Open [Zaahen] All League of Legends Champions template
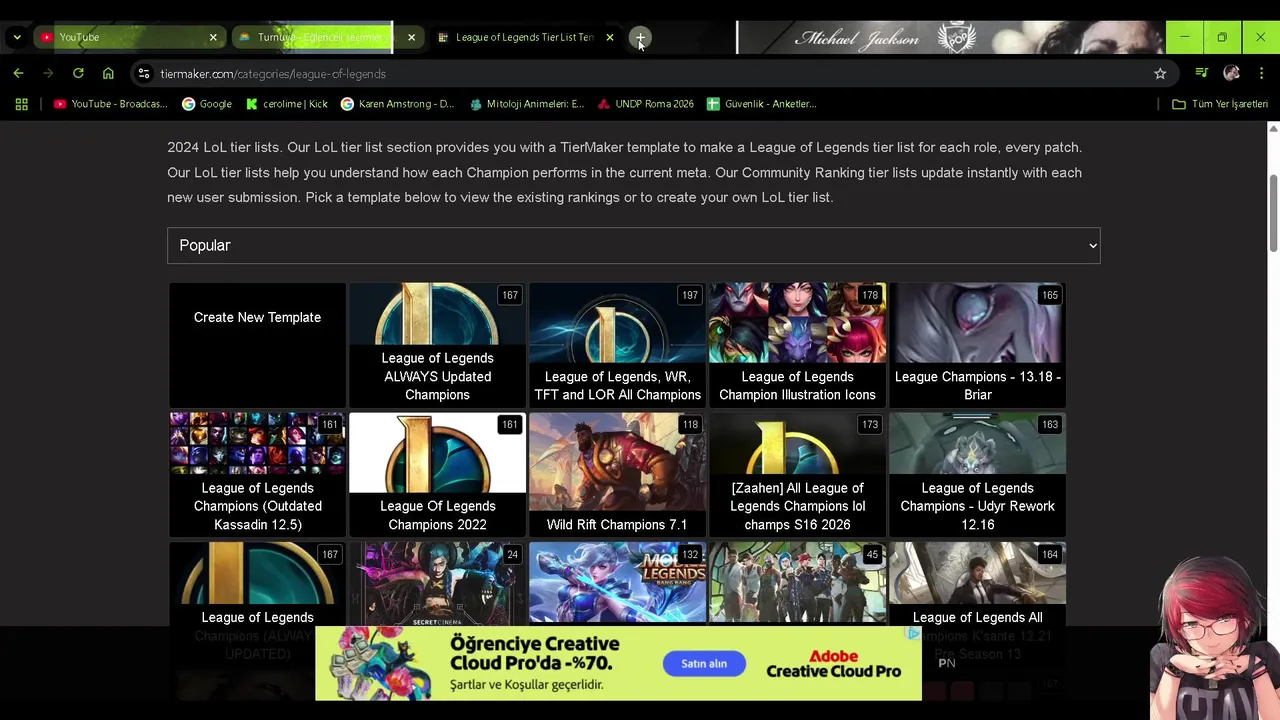 pyautogui.click(x=797, y=475)
